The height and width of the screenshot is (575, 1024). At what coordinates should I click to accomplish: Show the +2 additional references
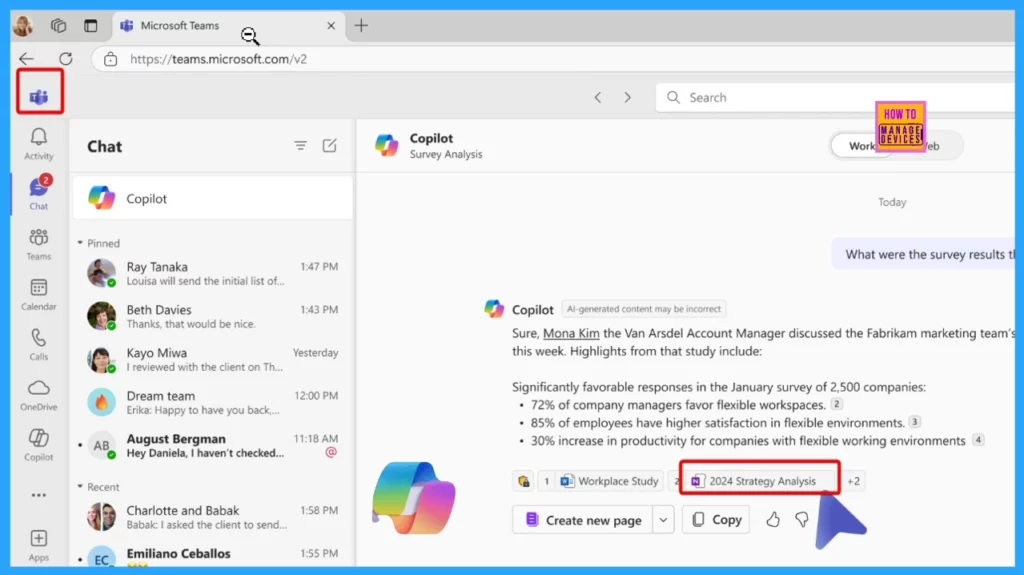point(853,481)
